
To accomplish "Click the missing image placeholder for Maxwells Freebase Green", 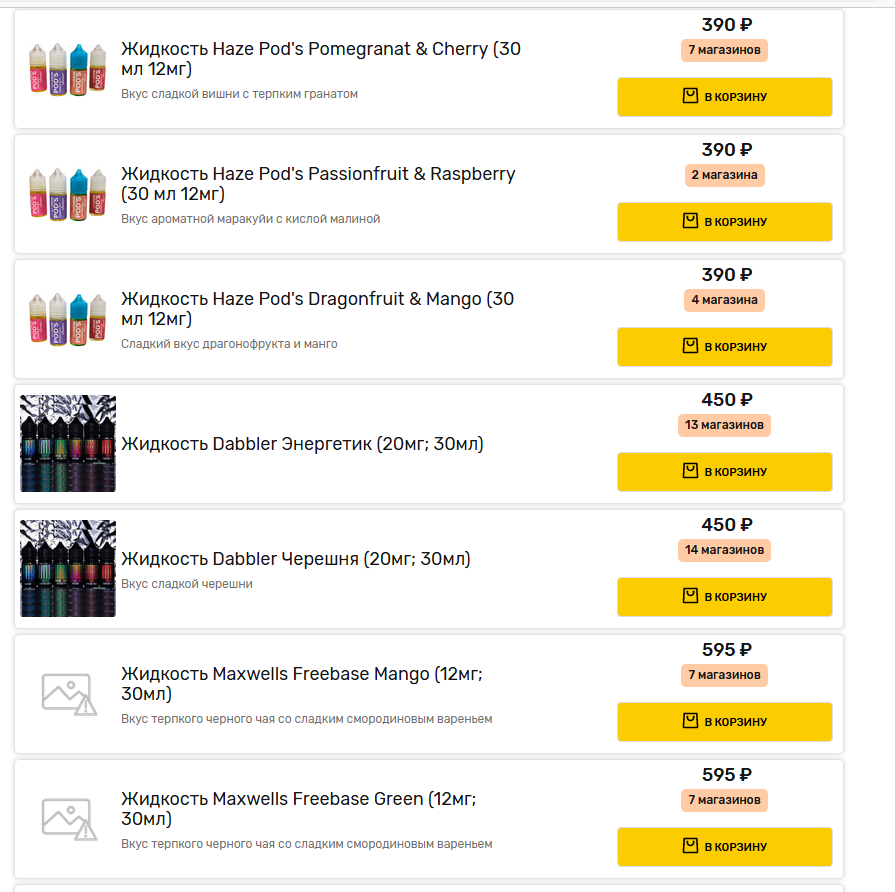I will click(x=69, y=819).
